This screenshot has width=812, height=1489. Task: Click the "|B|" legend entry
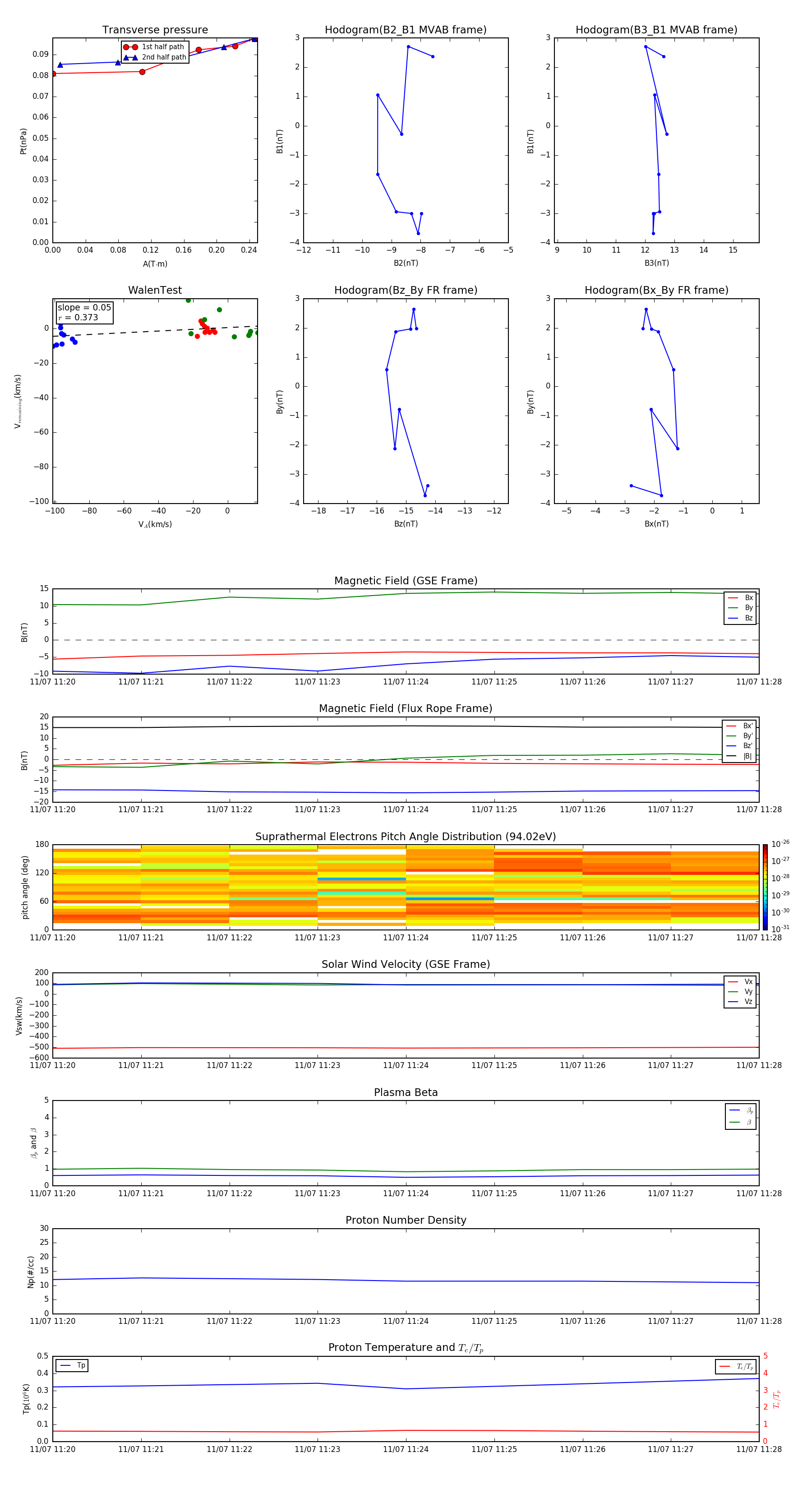pyautogui.click(x=740, y=756)
